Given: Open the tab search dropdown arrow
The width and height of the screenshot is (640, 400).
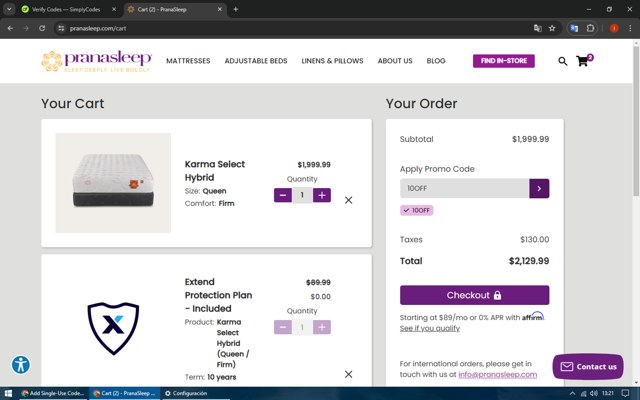Looking at the screenshot, I should pyautogui.click(x=9, y=9).
